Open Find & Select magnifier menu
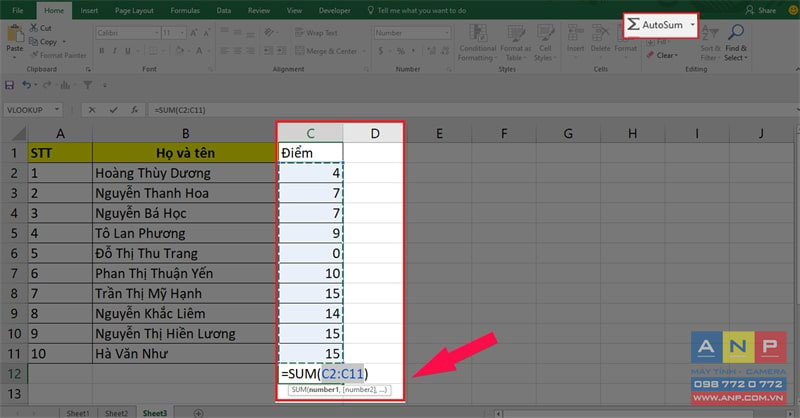This screenshot has width=800, height=418. click(x=736, y=43)
